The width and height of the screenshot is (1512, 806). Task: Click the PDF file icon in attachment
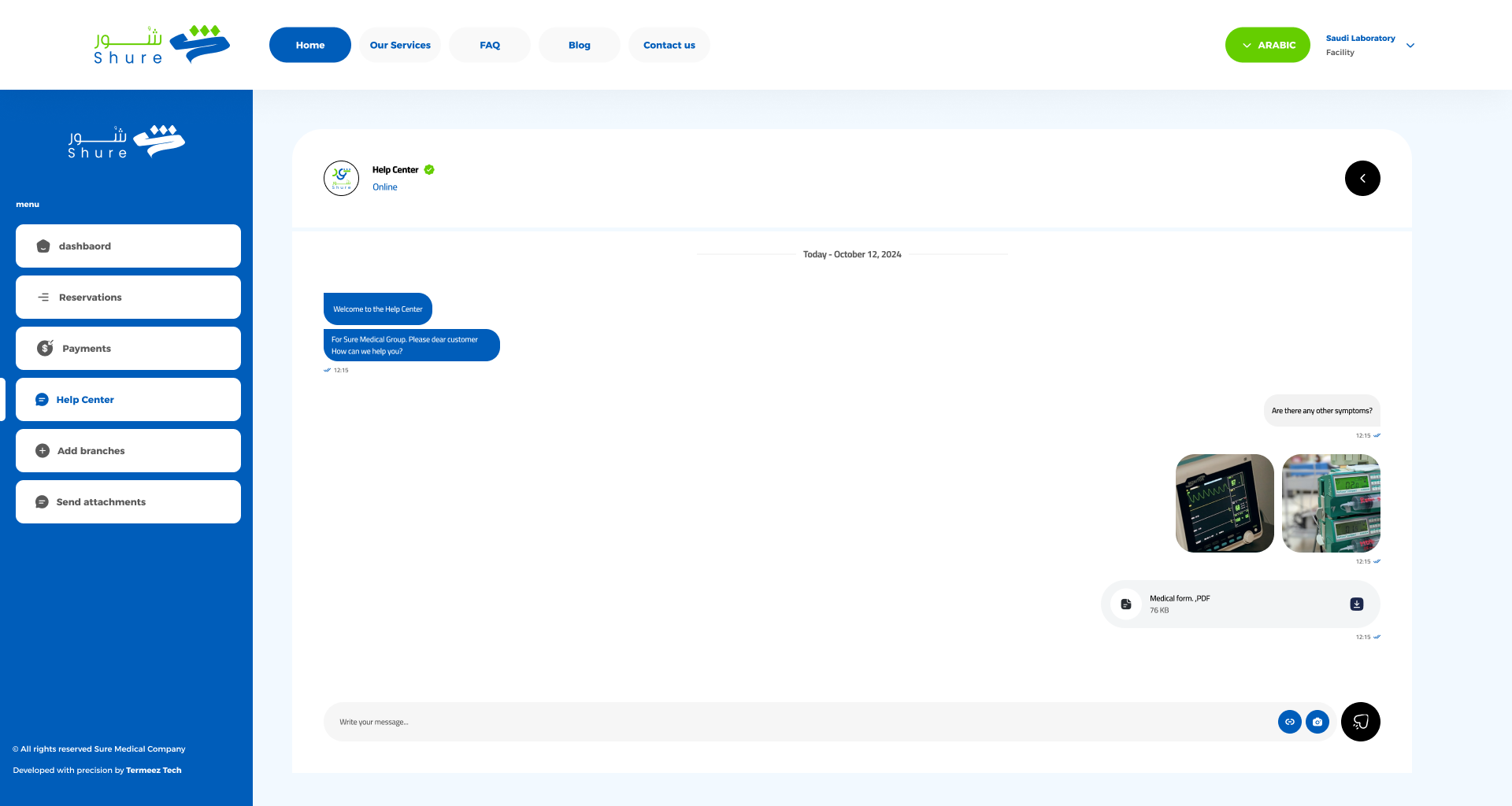coord(1126,604)
